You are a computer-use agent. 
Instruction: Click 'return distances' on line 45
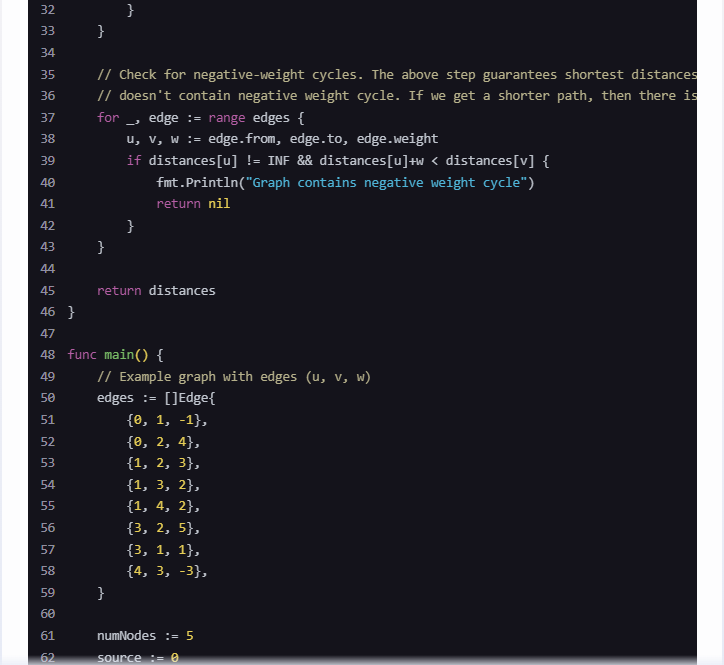coord(156,290)
